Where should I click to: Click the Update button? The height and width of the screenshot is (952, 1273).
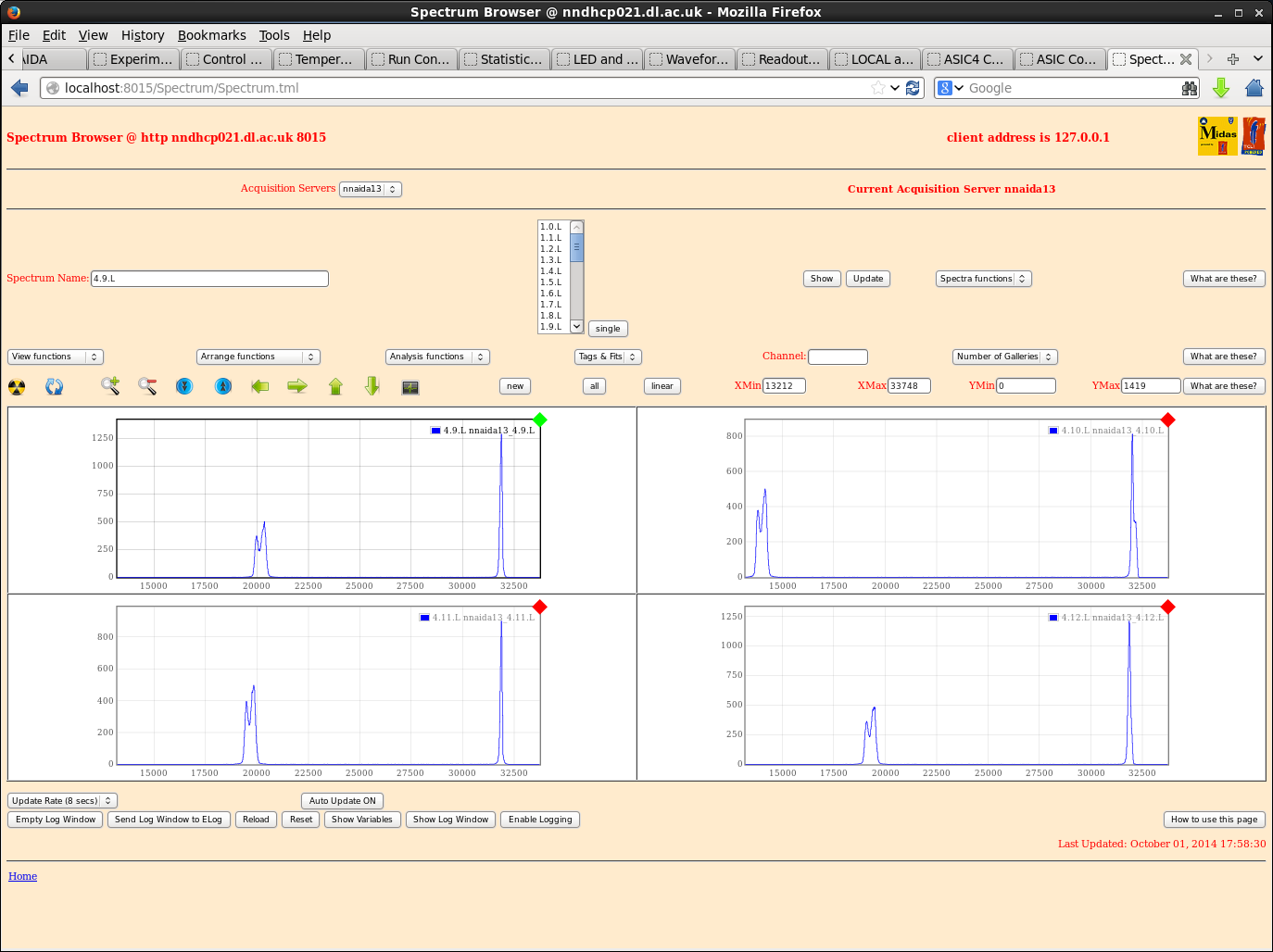868,279
